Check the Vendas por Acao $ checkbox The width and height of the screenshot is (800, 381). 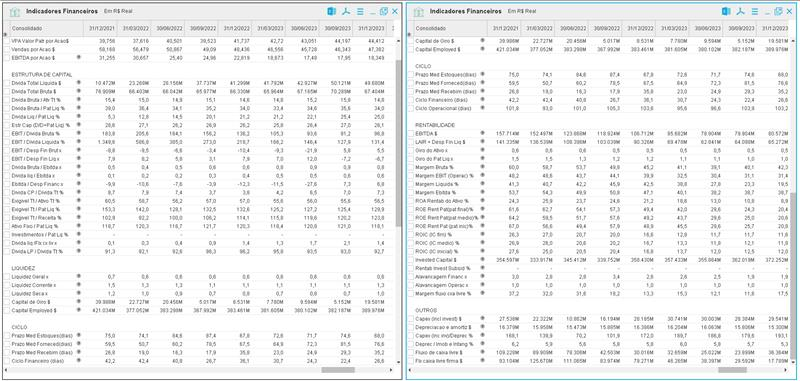pyautogui.click(x=7, y=49)
